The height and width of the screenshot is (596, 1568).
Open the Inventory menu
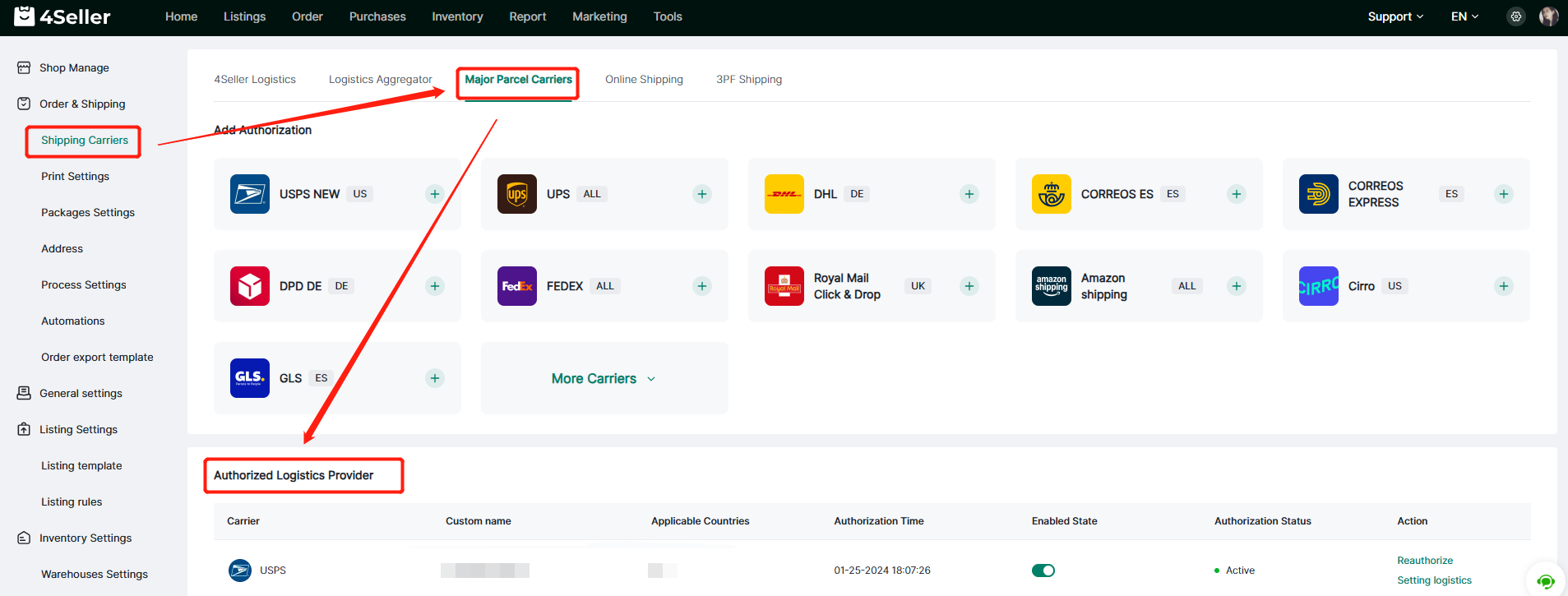point(457,16)
